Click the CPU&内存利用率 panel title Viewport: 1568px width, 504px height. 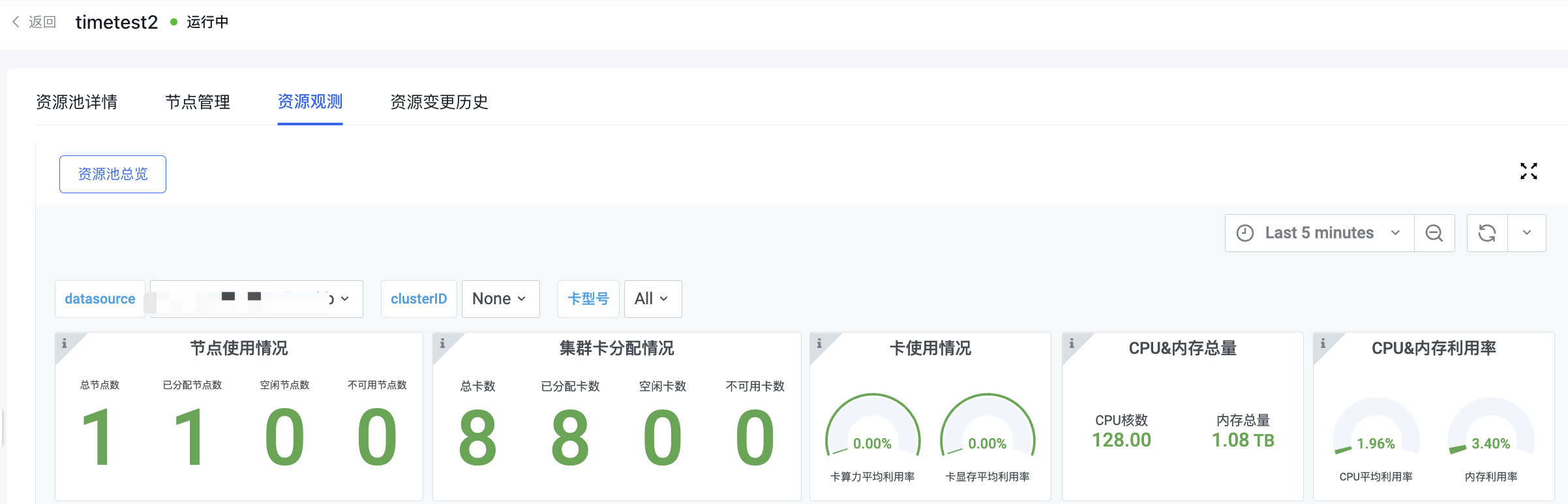tap(1434, 348)
